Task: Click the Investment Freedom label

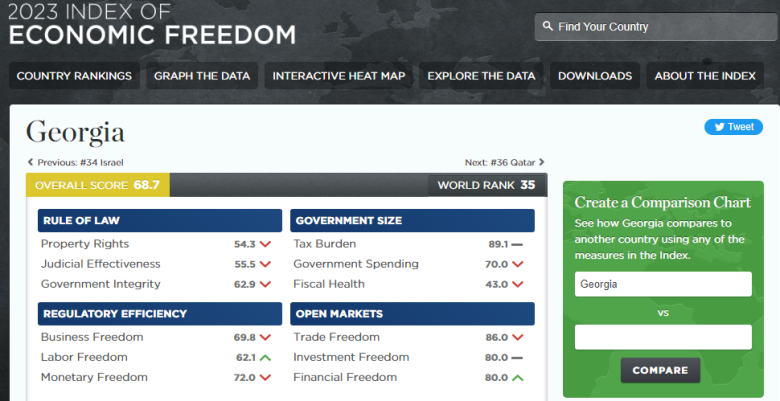Action: point(351,357)
